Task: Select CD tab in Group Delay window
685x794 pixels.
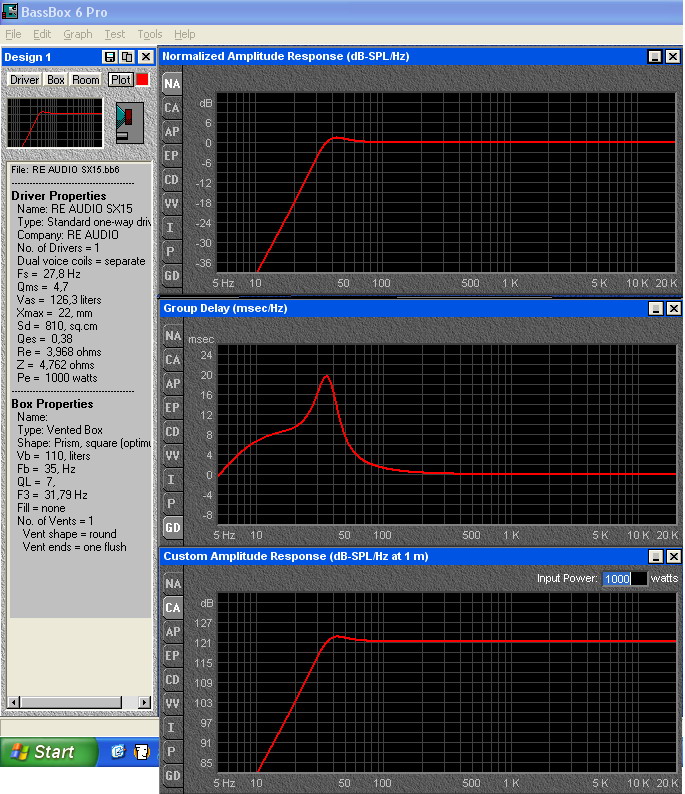Action: click(173, 431)
